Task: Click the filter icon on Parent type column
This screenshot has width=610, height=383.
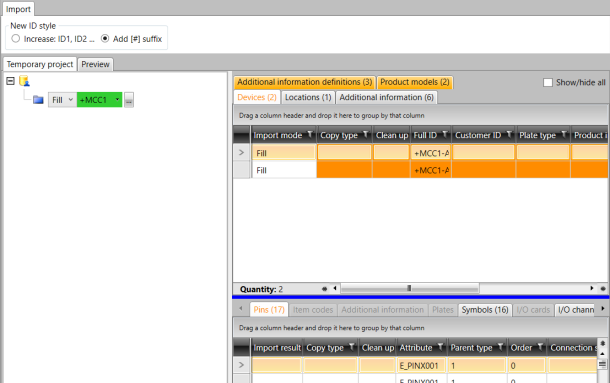Action: (x=501, y=346)
